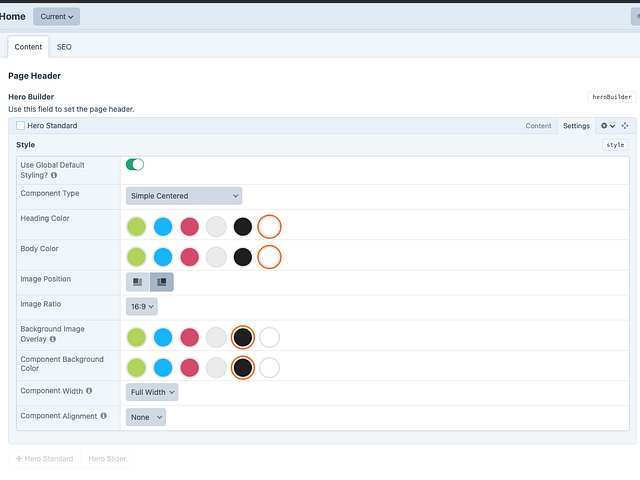
Task: Add a Hero Slider block
Action: [x=106, y=459]
